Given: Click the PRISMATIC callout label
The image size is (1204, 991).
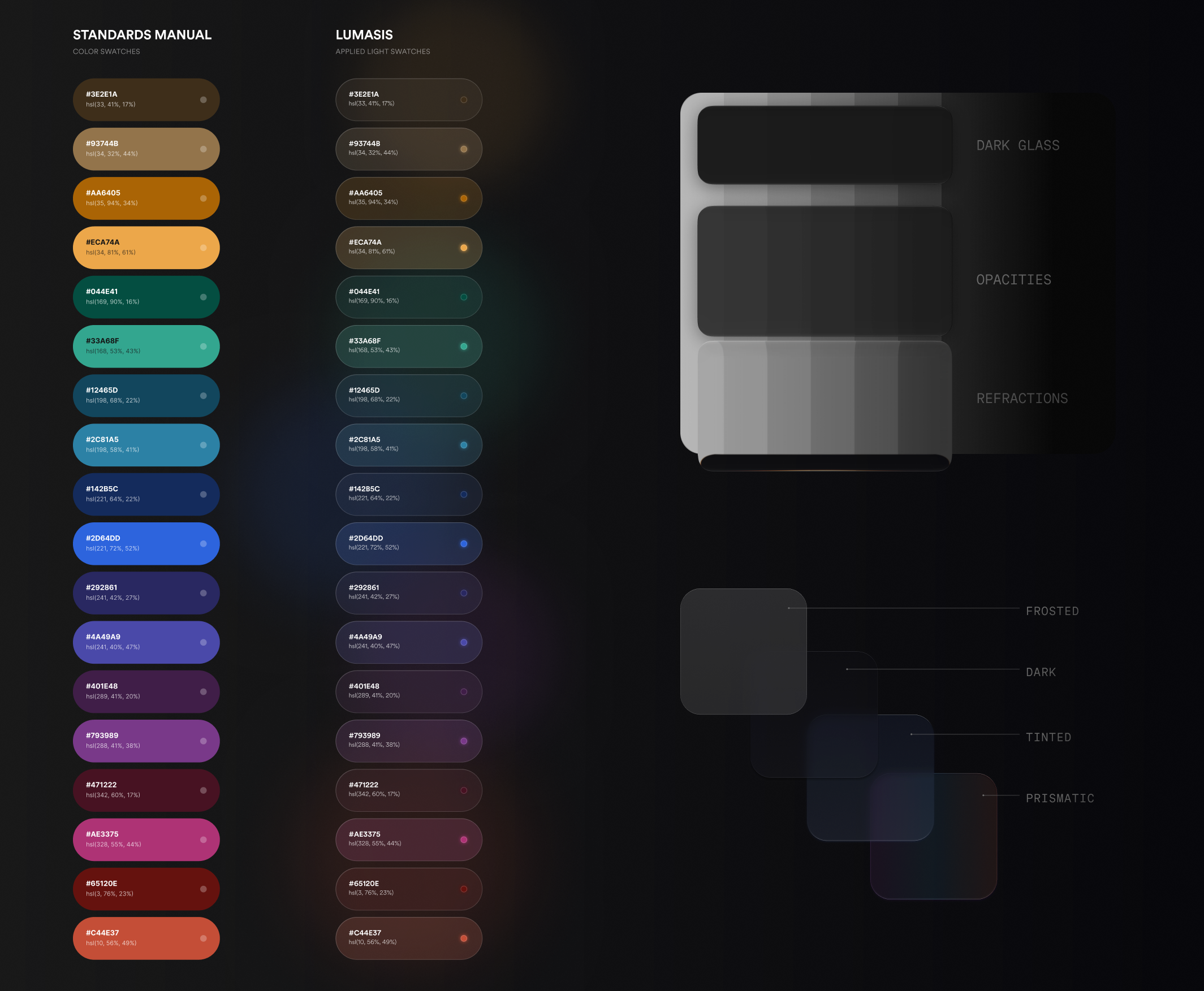Looking at the screenshot, I should point(1060,799).
